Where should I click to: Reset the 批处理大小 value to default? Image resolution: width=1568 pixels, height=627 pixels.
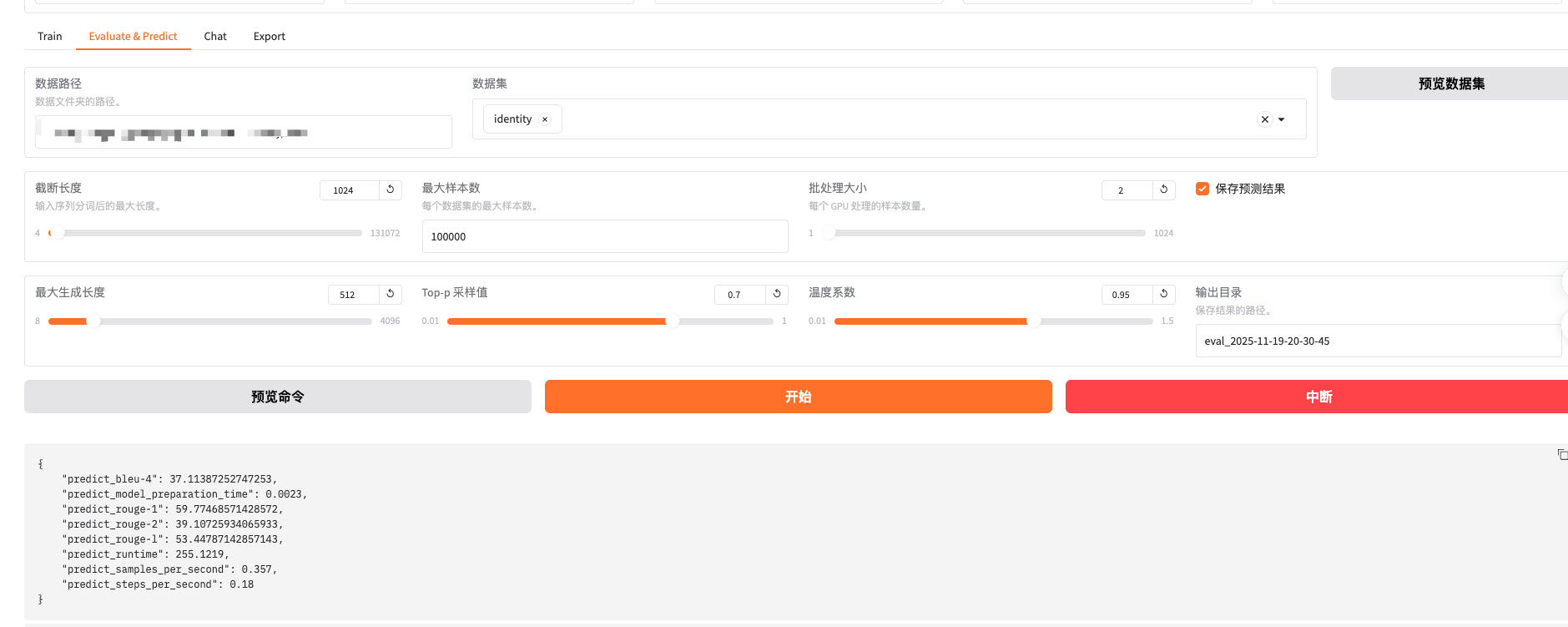point(1163,190)
